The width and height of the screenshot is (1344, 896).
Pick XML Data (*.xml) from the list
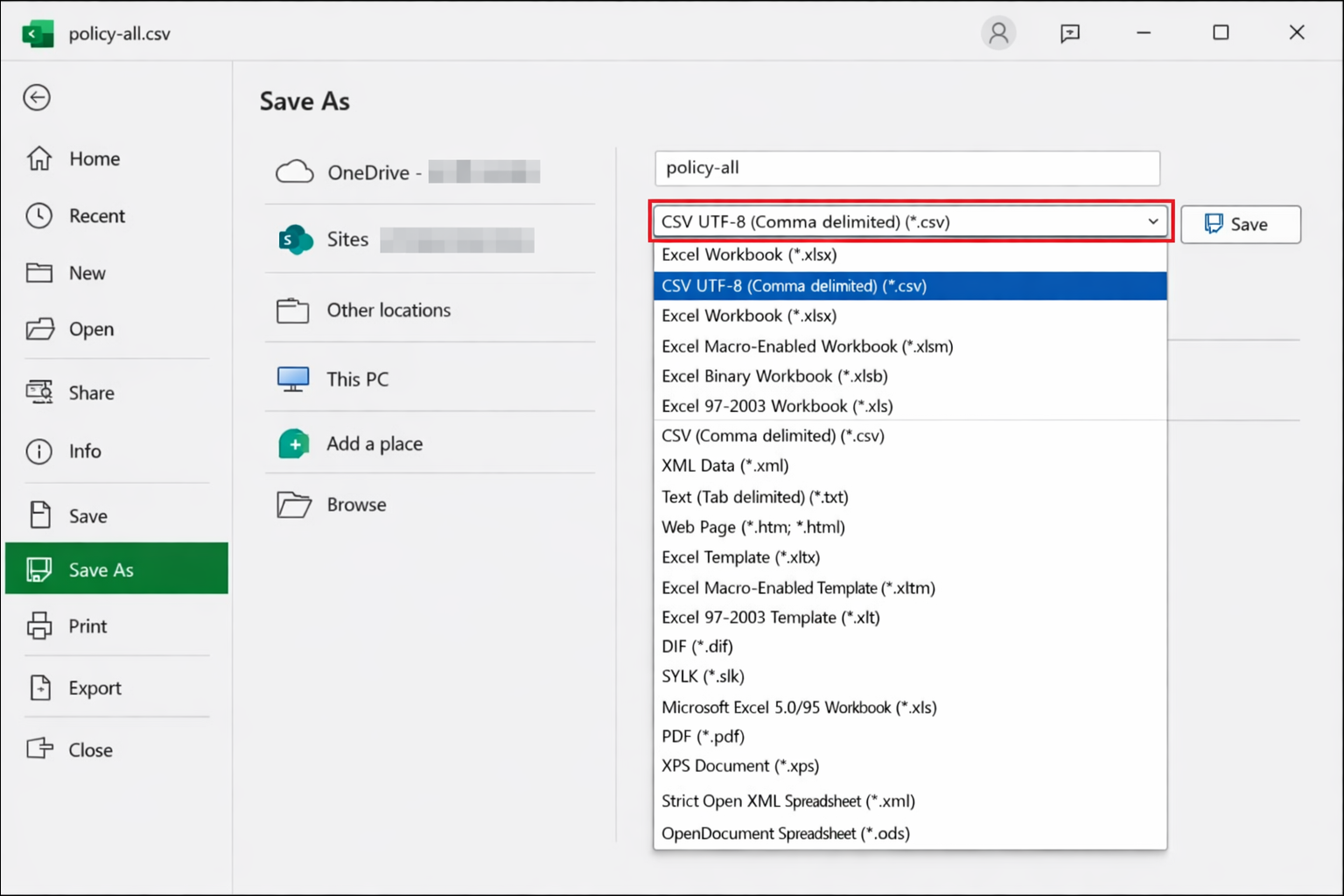pyautogui.click(x=910, y=465)
